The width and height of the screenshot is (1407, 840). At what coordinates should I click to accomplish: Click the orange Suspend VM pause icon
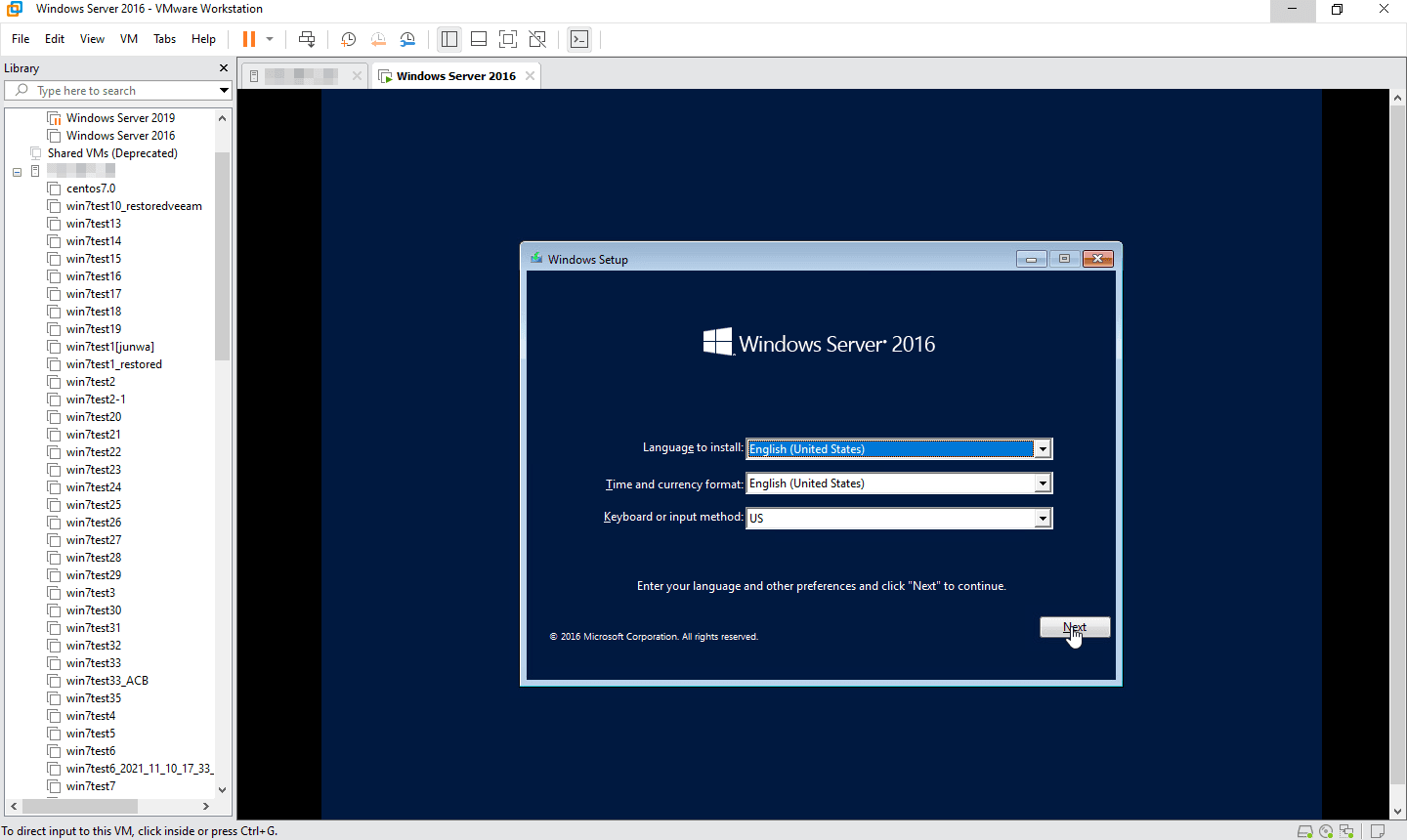pyautogui.click(x=248, y=39)
